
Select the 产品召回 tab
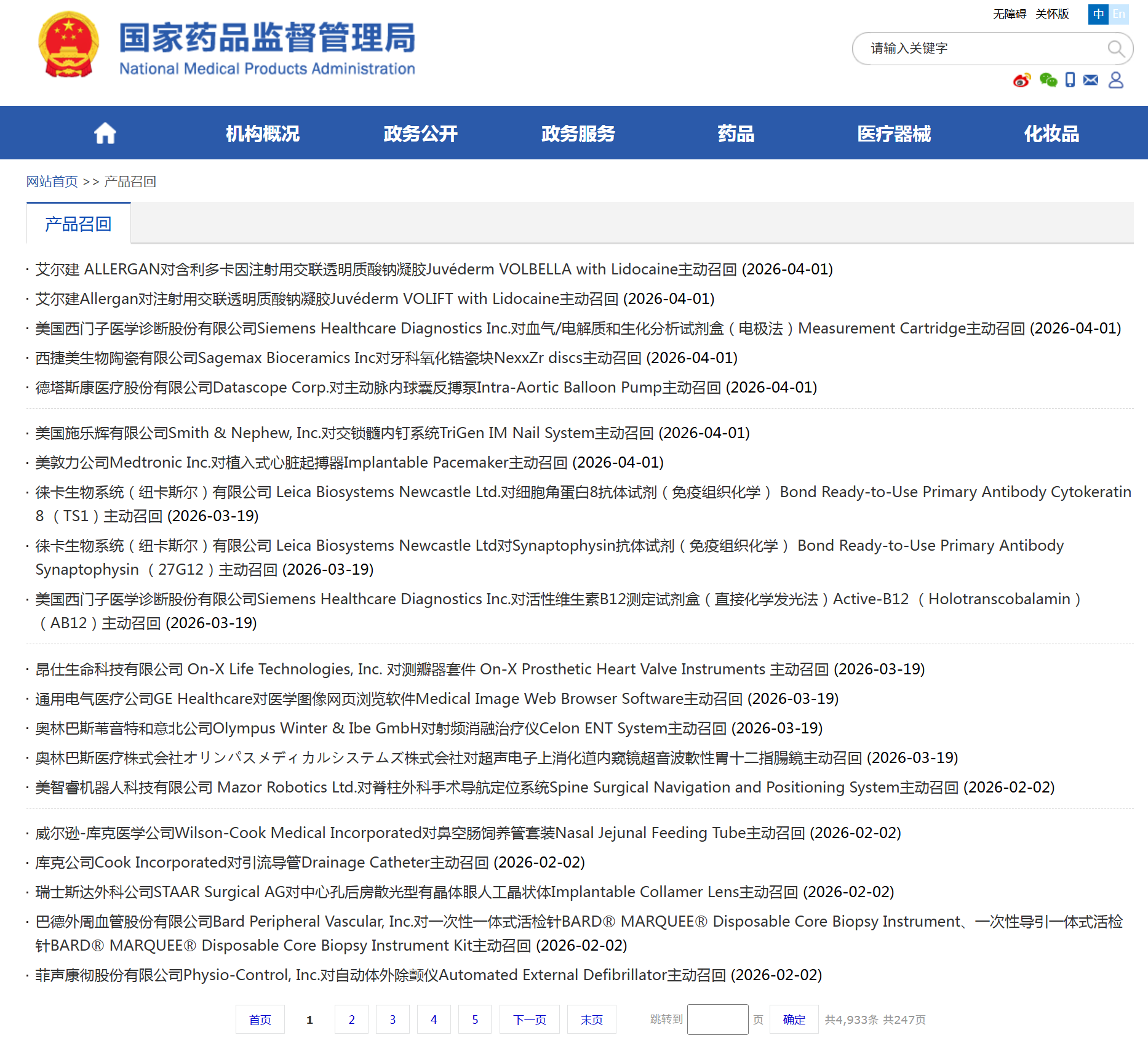click(78, 224)
